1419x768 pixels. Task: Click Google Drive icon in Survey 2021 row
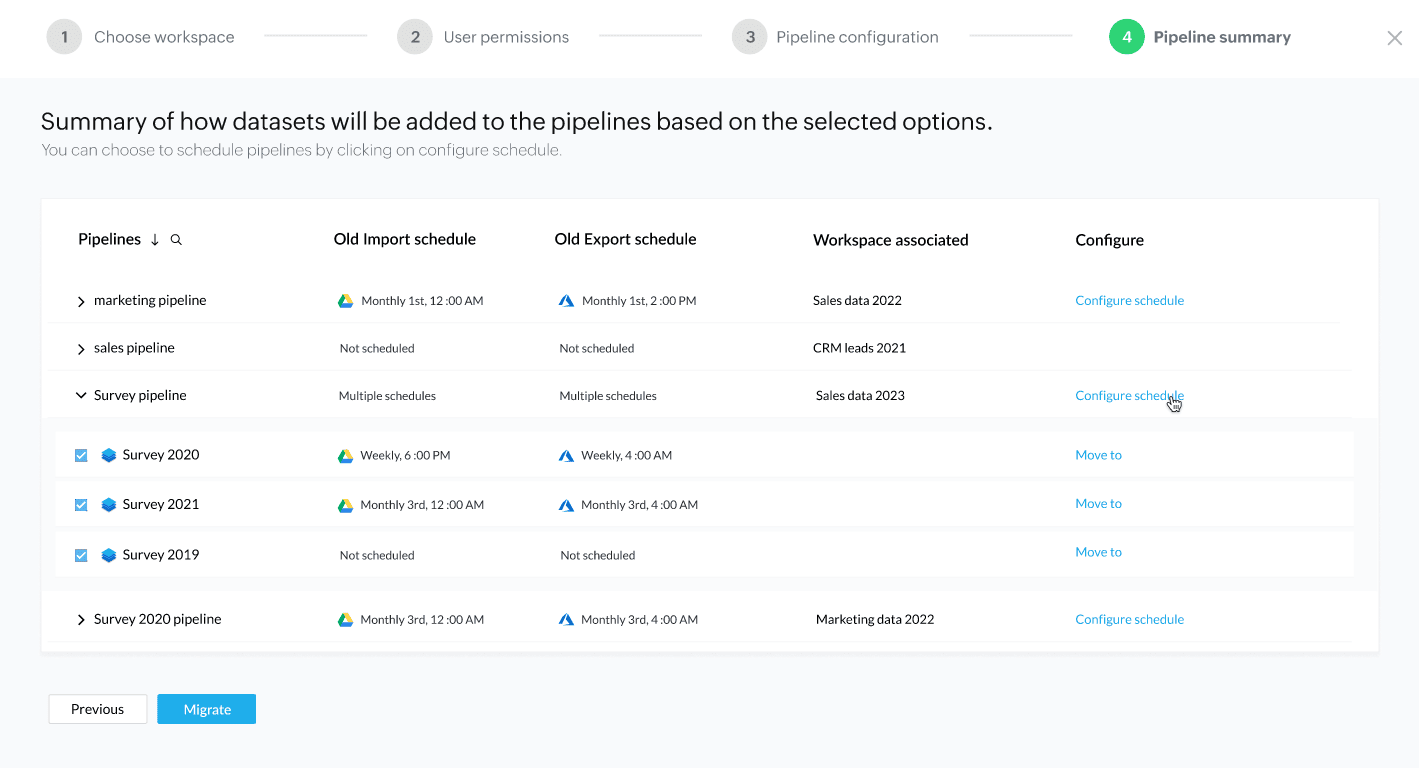[x=345, y=505]
